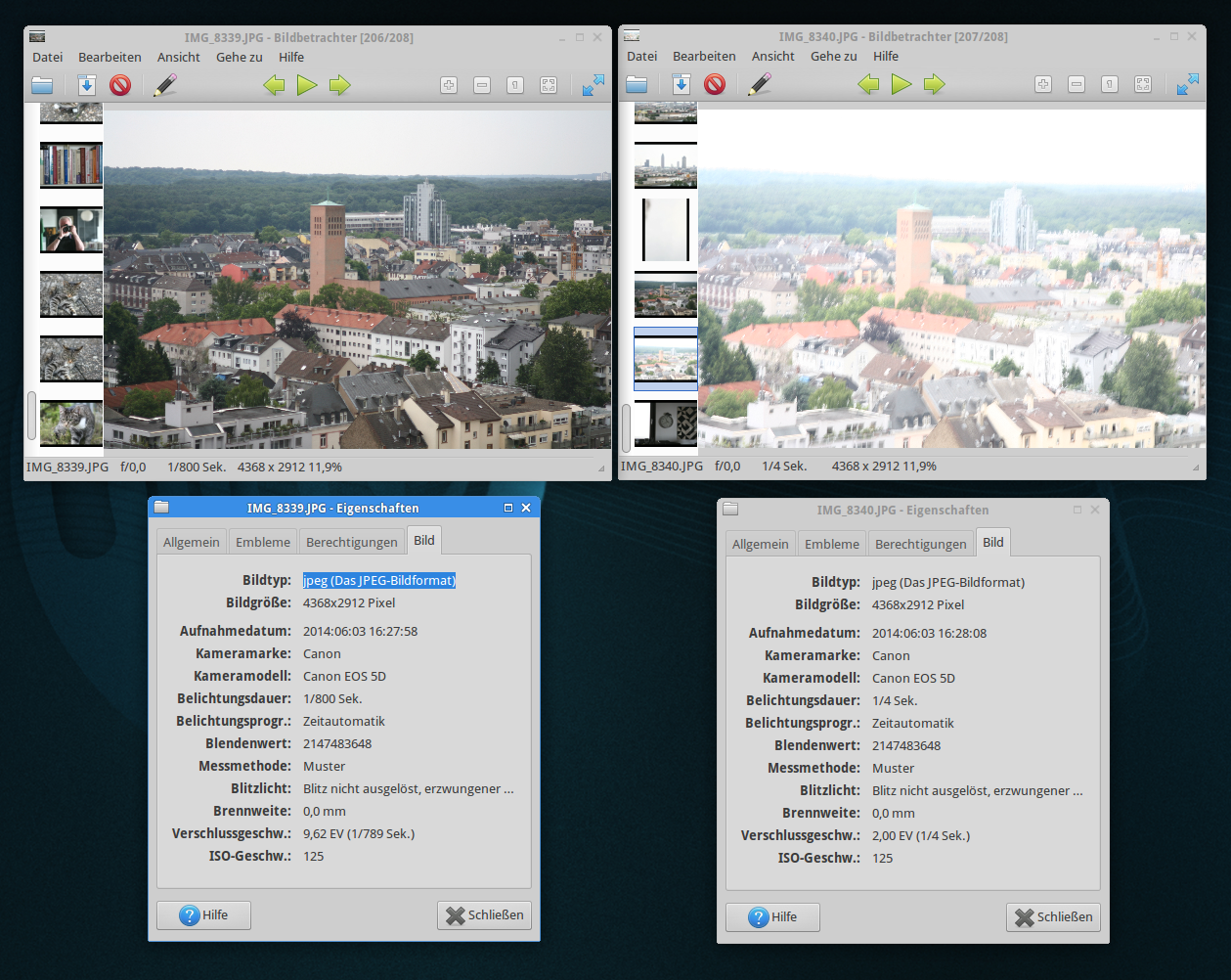Zoom out using minus icon in IMG_8340 viewer
Viewport: 1231px width, 980px height.
[1077, 84]
